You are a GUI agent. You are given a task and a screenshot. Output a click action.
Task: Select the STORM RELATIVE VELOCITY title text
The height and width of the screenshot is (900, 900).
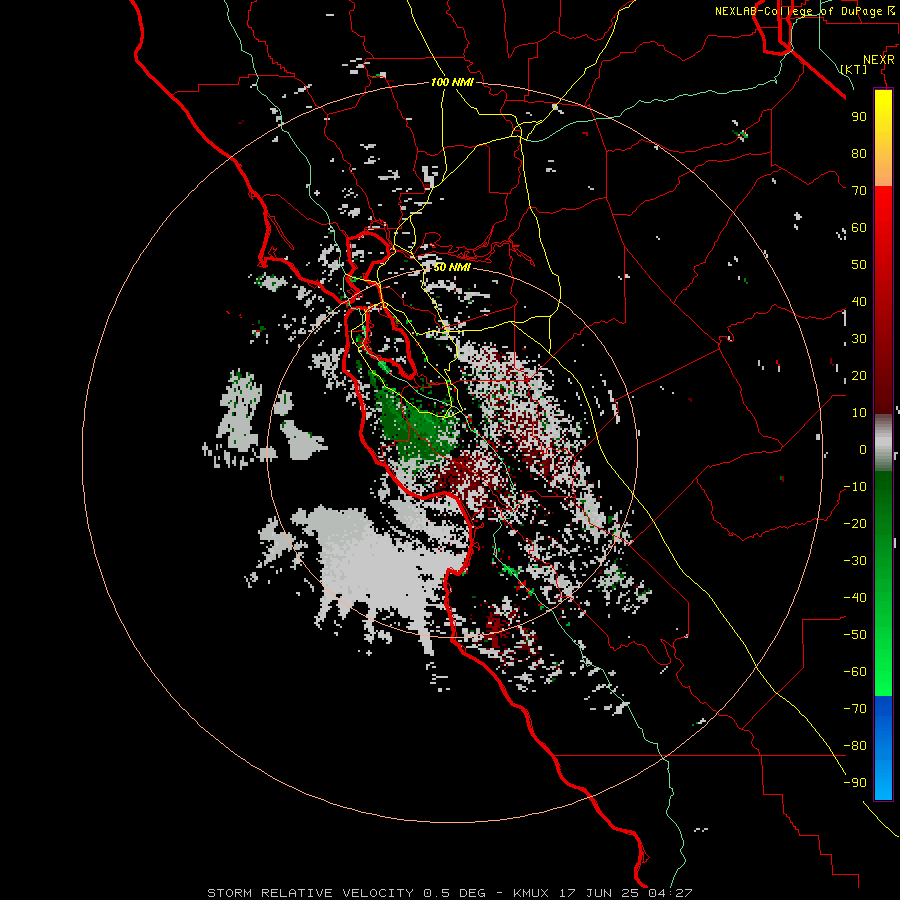pos(310,893)
